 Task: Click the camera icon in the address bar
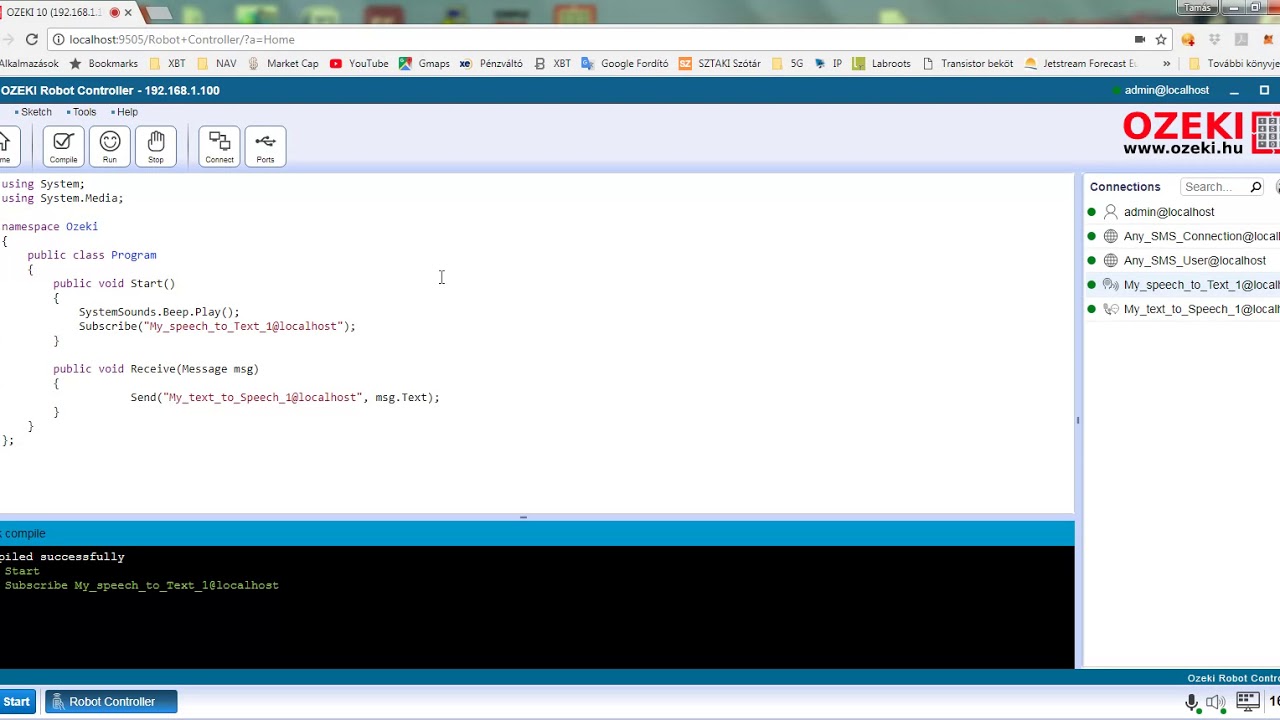coord(1139,39)
